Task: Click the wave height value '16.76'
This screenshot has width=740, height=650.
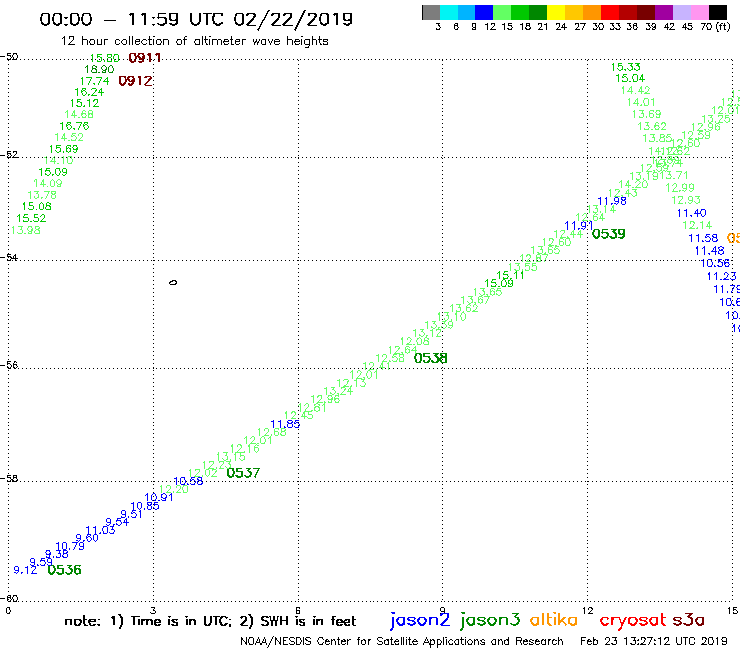Action: pyautogui.click(x=74, y=126)
